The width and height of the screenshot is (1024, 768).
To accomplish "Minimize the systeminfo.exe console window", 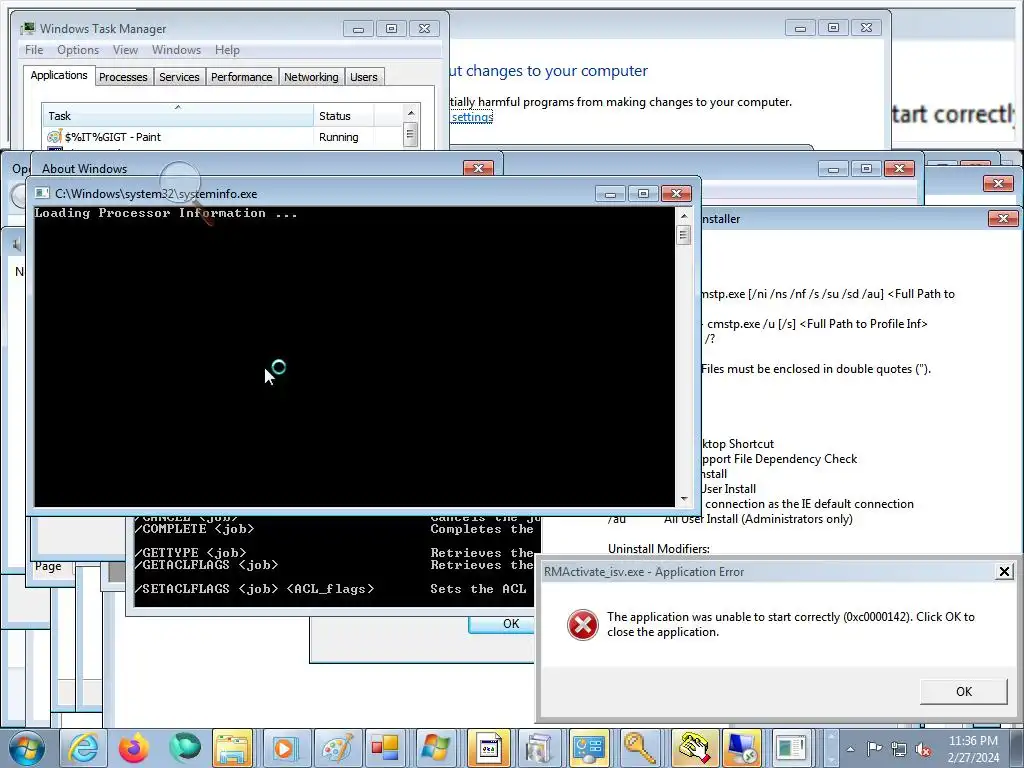I will (611, 194).
